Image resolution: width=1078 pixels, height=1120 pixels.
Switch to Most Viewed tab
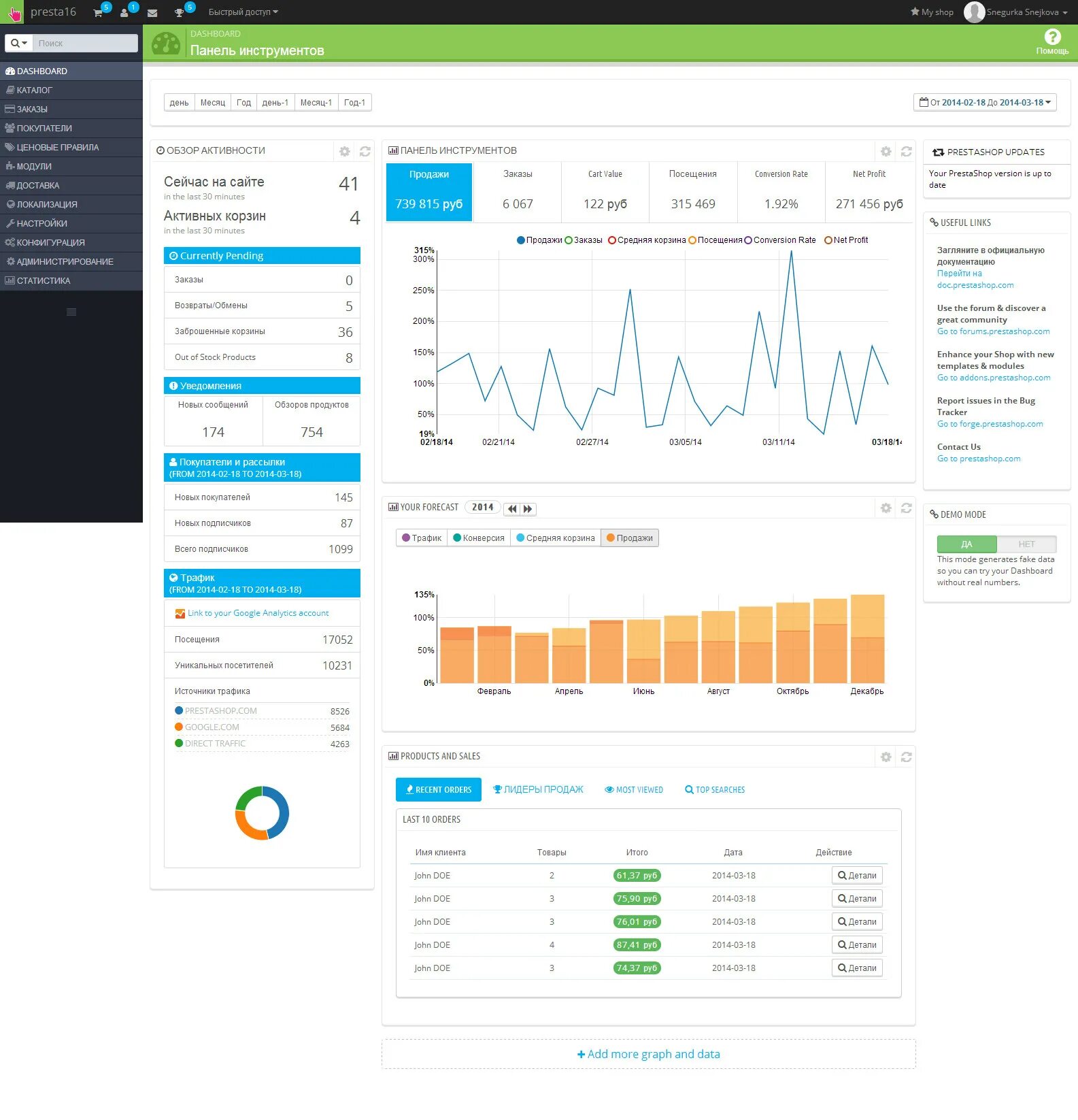(634, 789)
